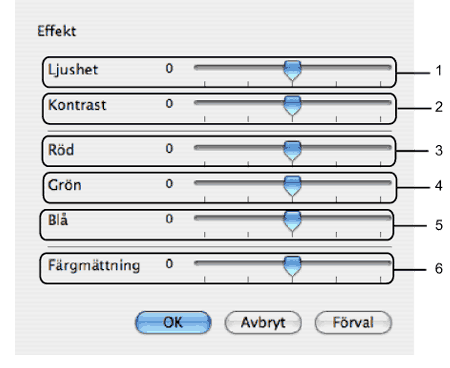This screenshot has height=368, width=450.
Task: Click the Ljushet slider thumb
Action: 292,70
